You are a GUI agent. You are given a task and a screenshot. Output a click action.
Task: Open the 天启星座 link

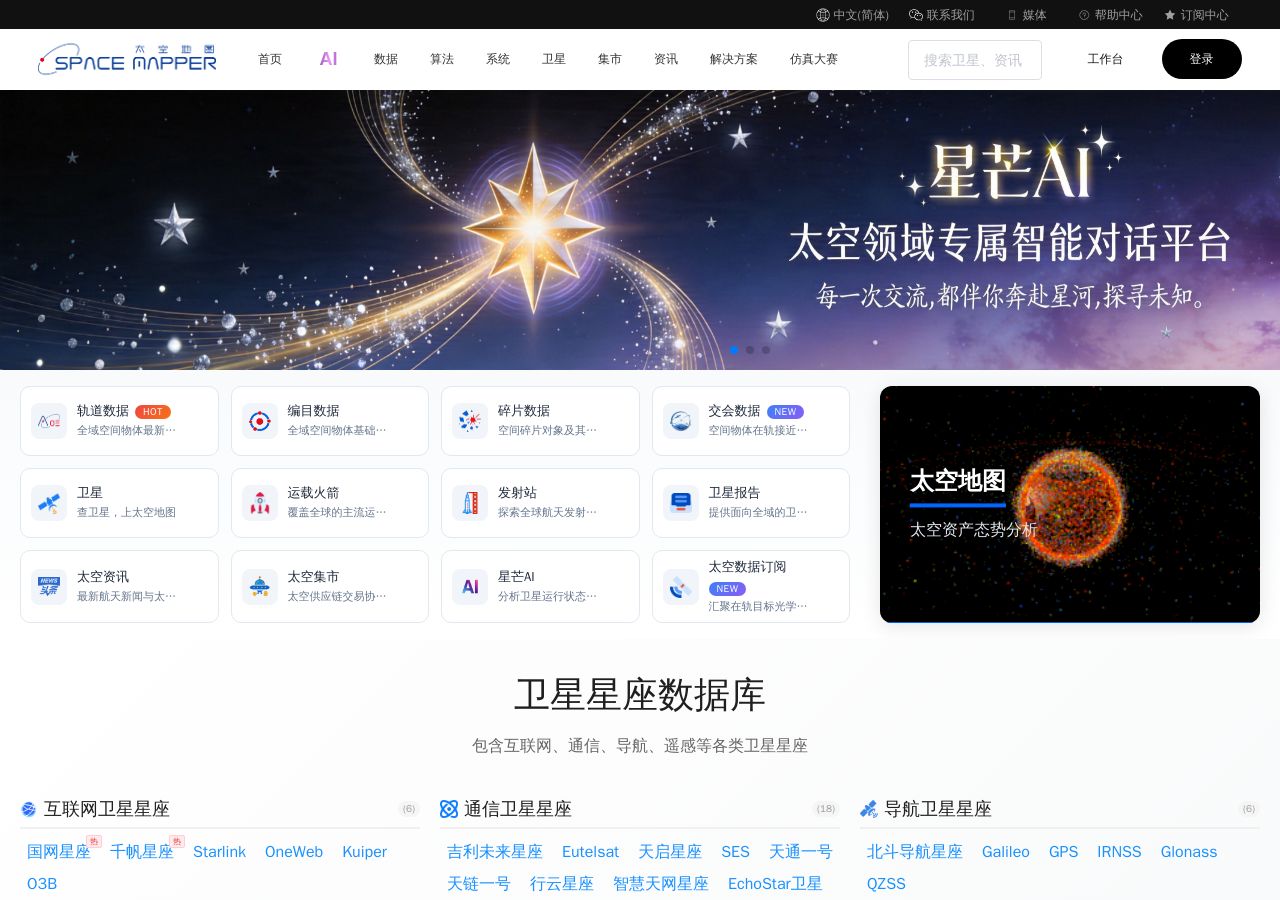(x=670, y=852)
